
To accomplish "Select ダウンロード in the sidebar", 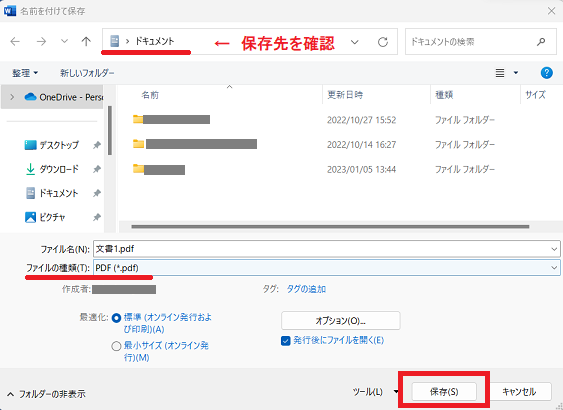I will (59, 169).
